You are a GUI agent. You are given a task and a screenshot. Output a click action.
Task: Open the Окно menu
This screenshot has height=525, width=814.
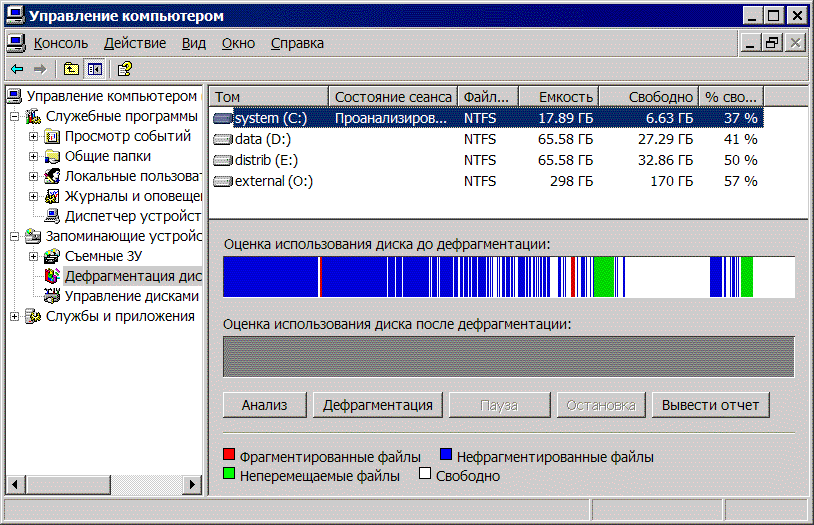tap(238, 43)
